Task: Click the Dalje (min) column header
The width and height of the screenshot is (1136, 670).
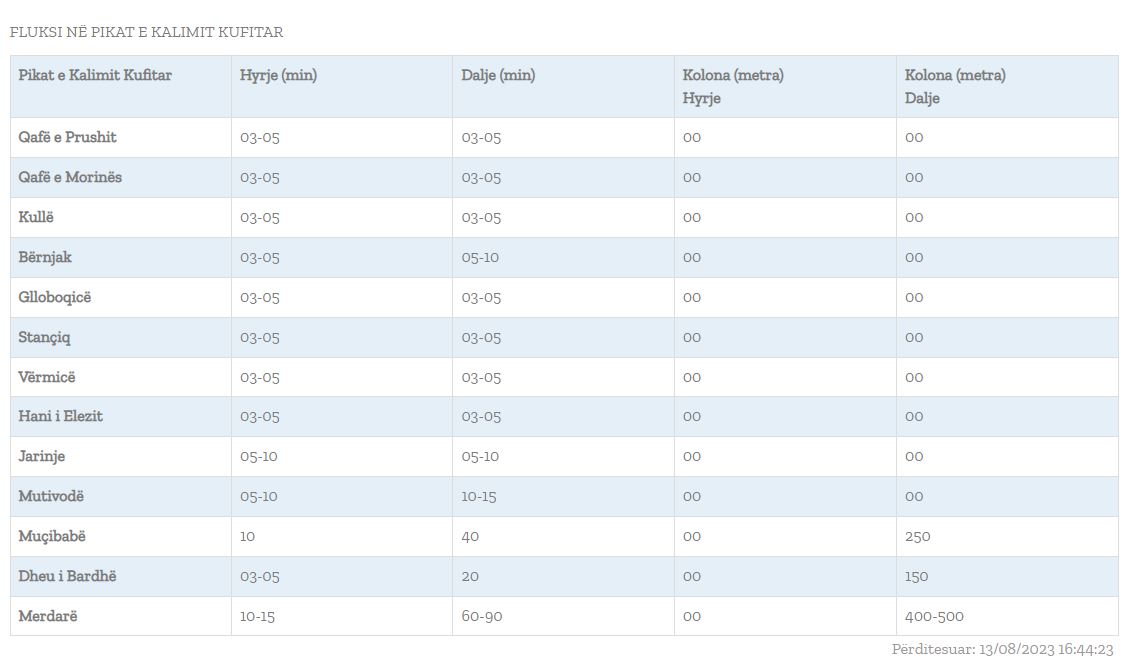Action: (x=498, y=75)
